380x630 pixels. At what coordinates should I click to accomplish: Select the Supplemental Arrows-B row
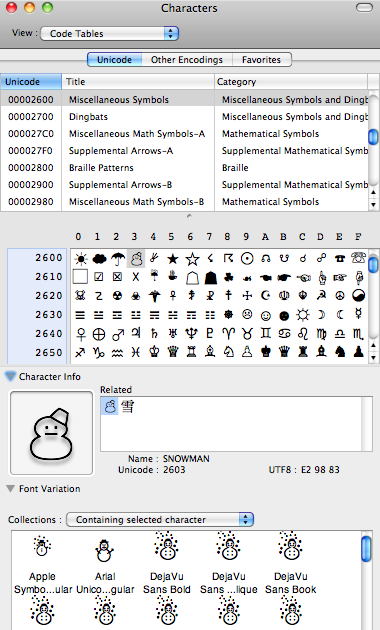184,185
